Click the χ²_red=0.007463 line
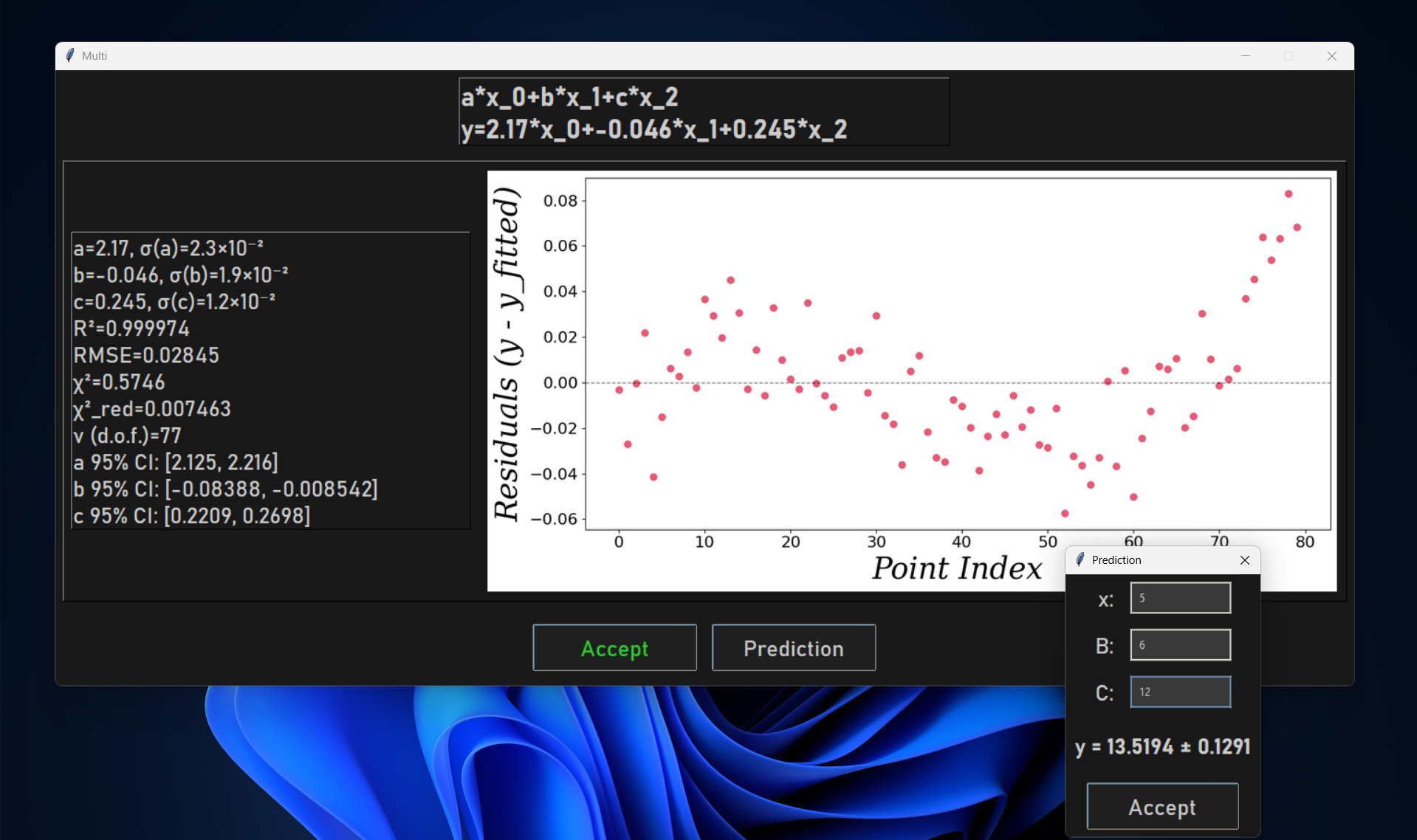The height and width of the screenshot is (840, 1417). pyautogui.click(x=152, y=409)
